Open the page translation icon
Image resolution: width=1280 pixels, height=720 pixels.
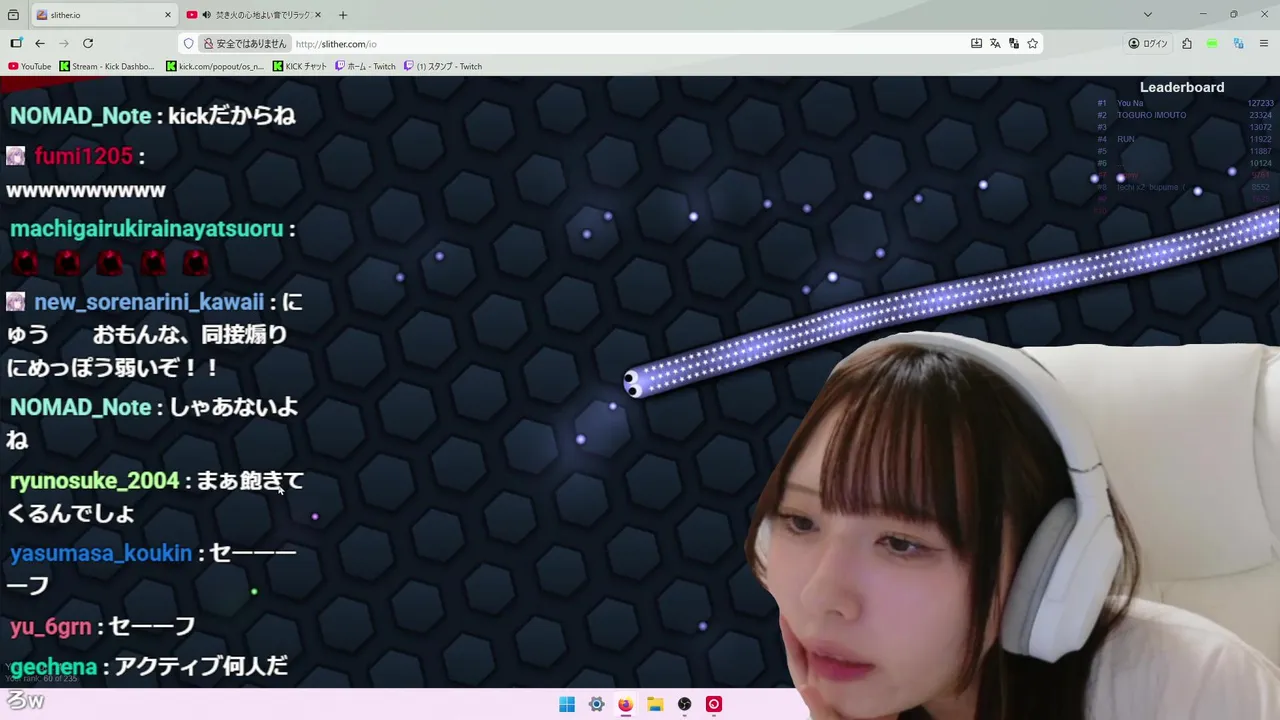(x=995, y=43)
